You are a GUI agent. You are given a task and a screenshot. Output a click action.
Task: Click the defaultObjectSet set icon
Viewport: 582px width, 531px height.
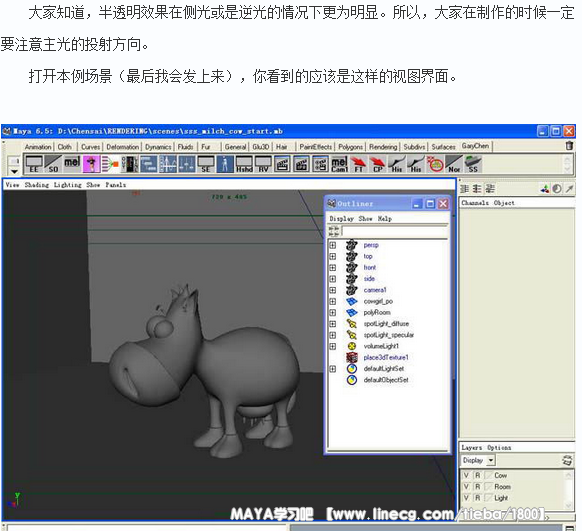click(351, 380)
